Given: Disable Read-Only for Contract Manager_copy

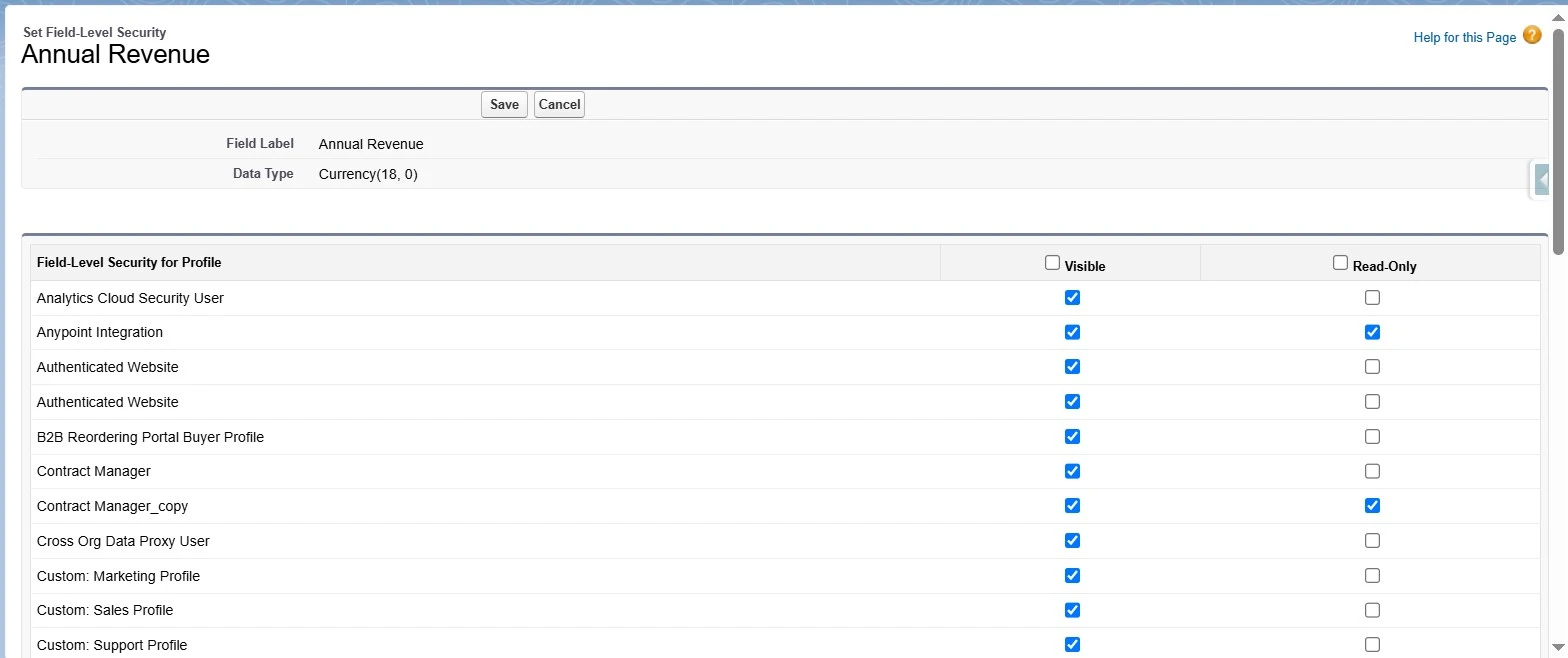Looking at the screenshot, I should (1372, 506).
